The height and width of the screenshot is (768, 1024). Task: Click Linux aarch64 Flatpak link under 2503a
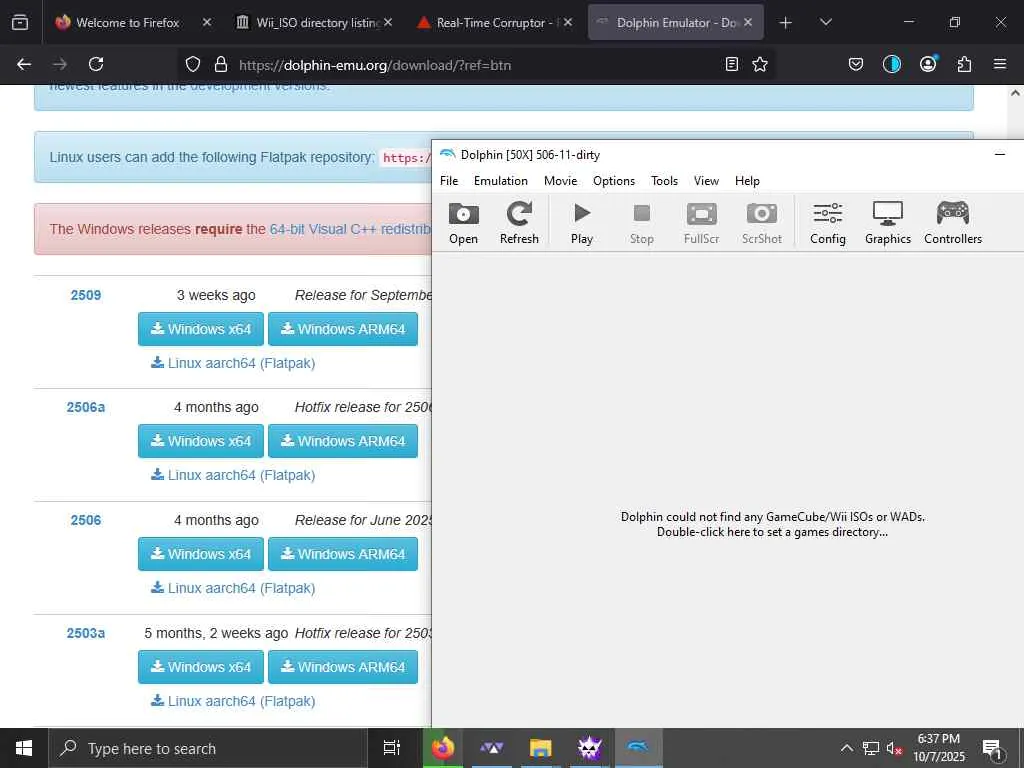[233, 701]
